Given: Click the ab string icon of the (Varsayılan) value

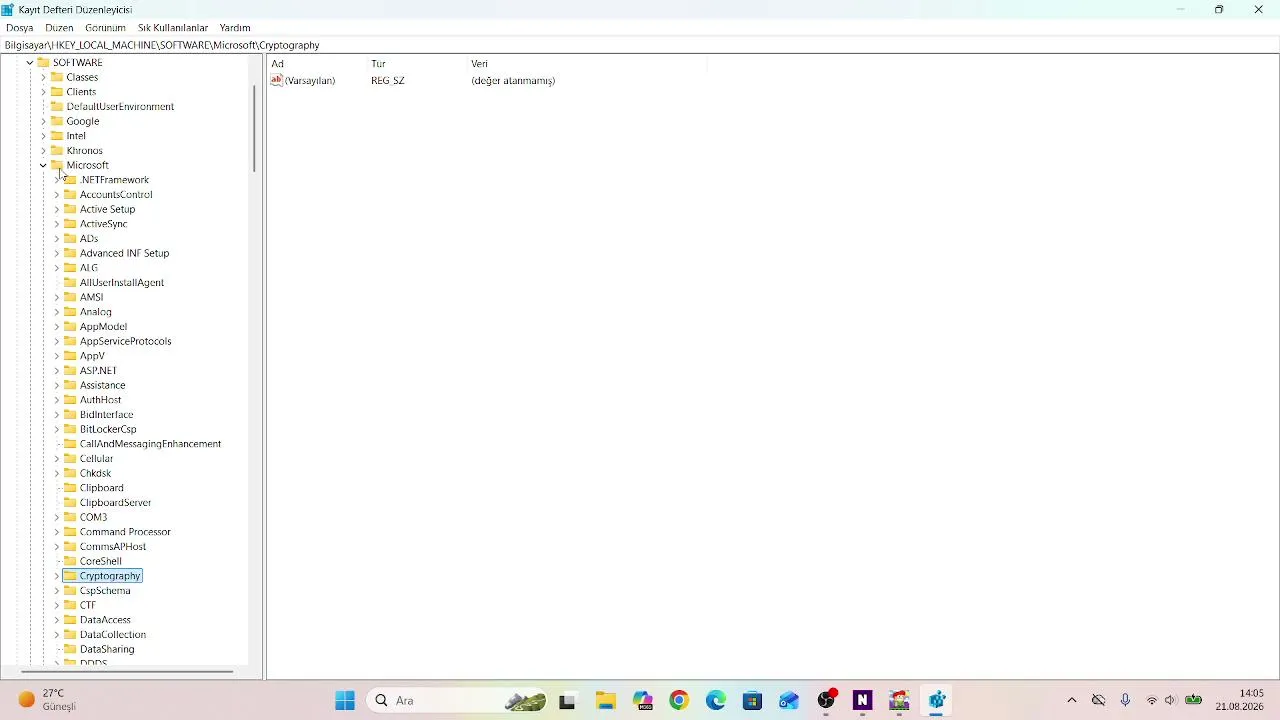Looking at the screenshot, I should click(277, 80).
